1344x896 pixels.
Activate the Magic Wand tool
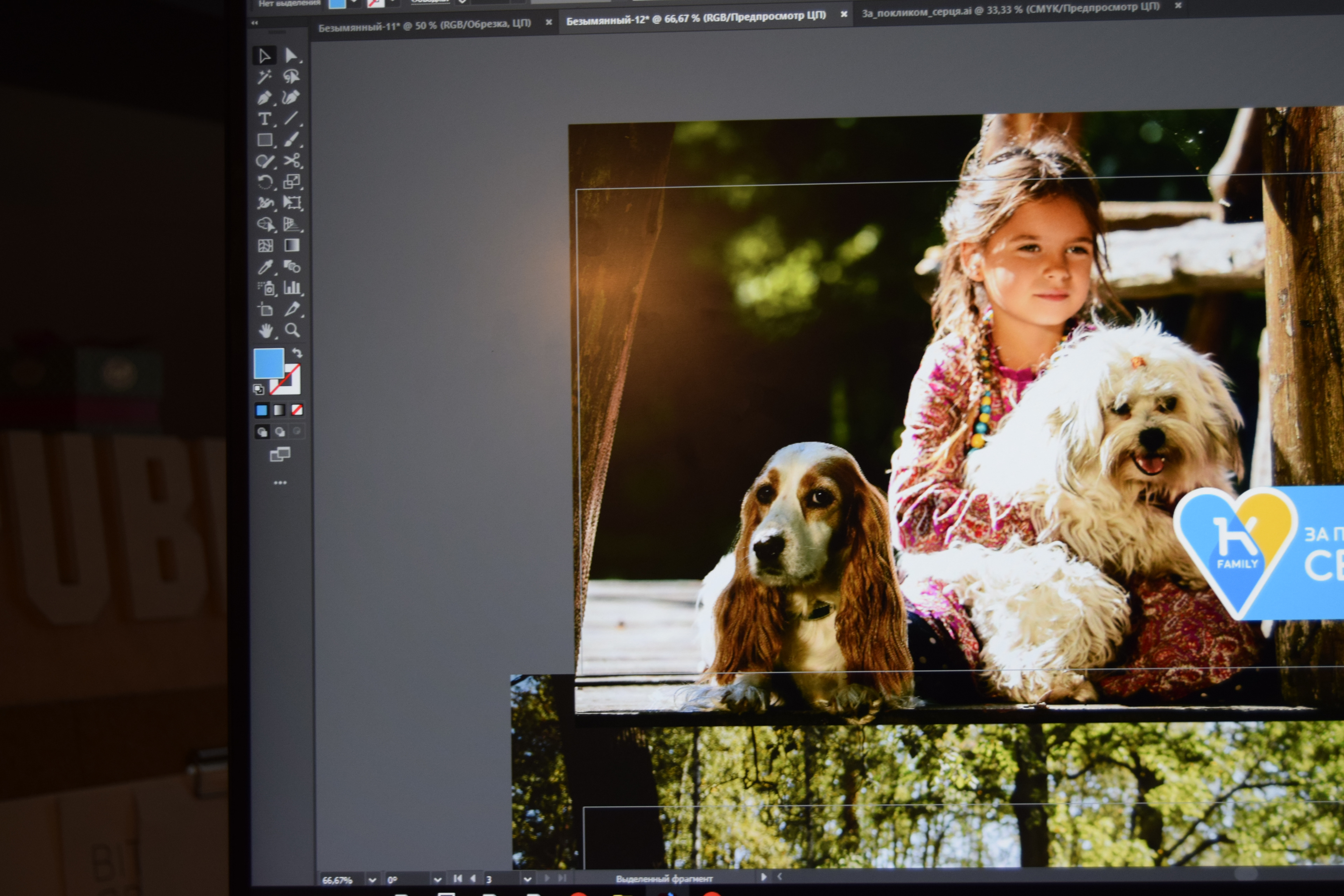[264, 77]
